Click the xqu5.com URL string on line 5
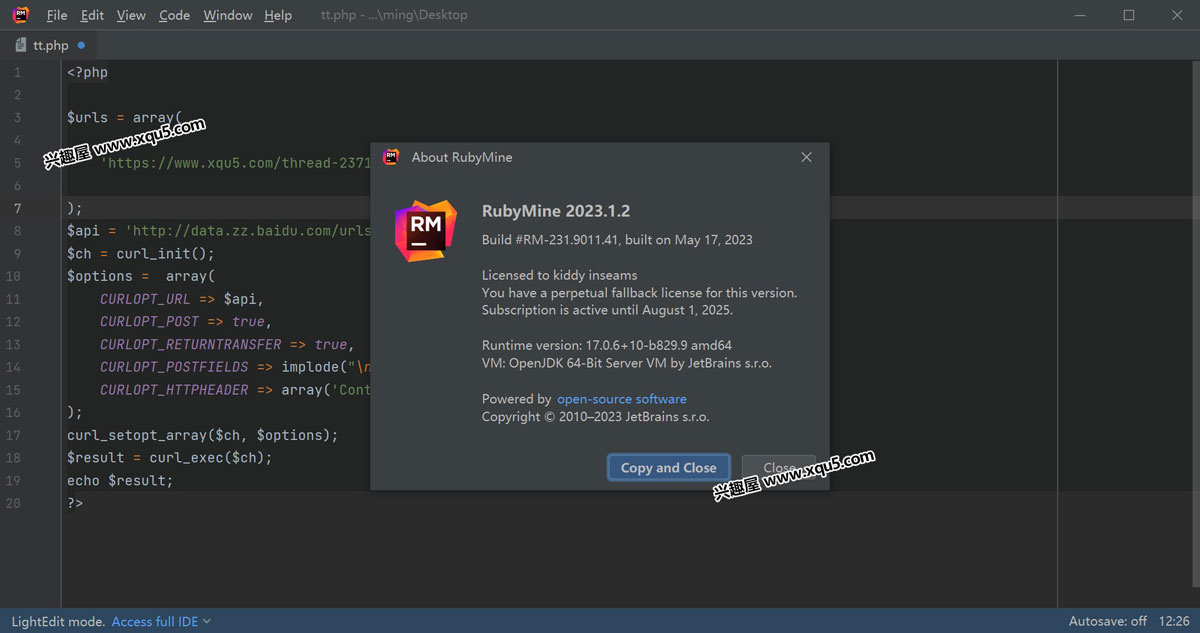Image resolution: width=1200 pixels, height=633 pixels. [x=235, y=163]
